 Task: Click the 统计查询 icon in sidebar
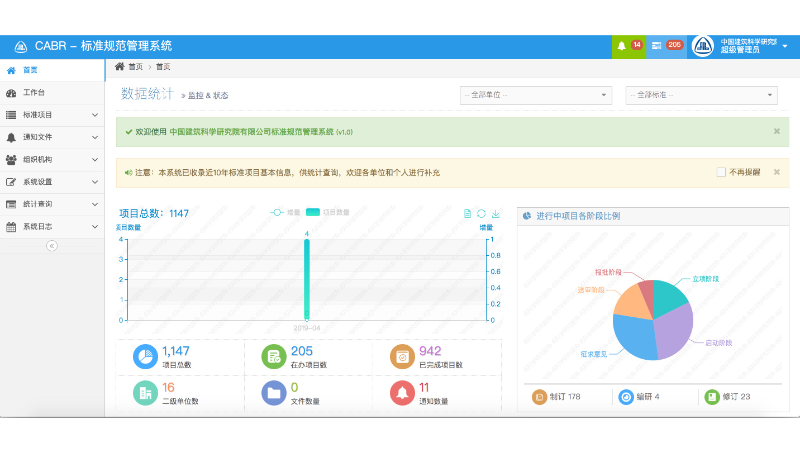tap(11, 204)
